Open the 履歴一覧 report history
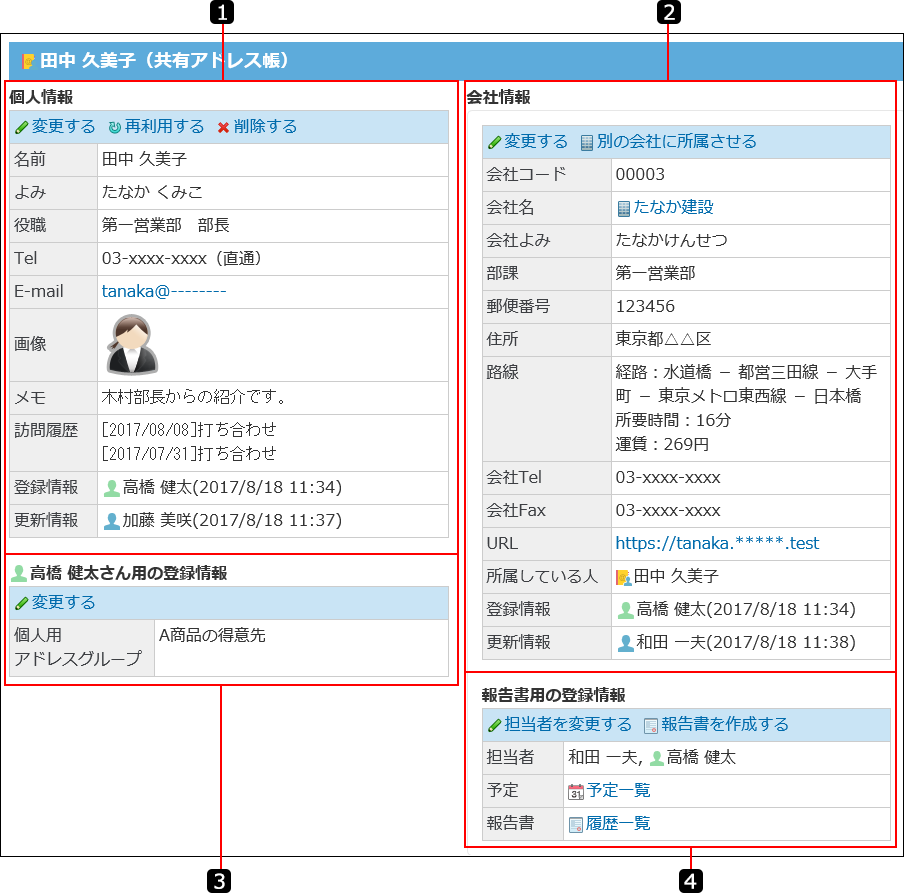 [x=618, y=823]
